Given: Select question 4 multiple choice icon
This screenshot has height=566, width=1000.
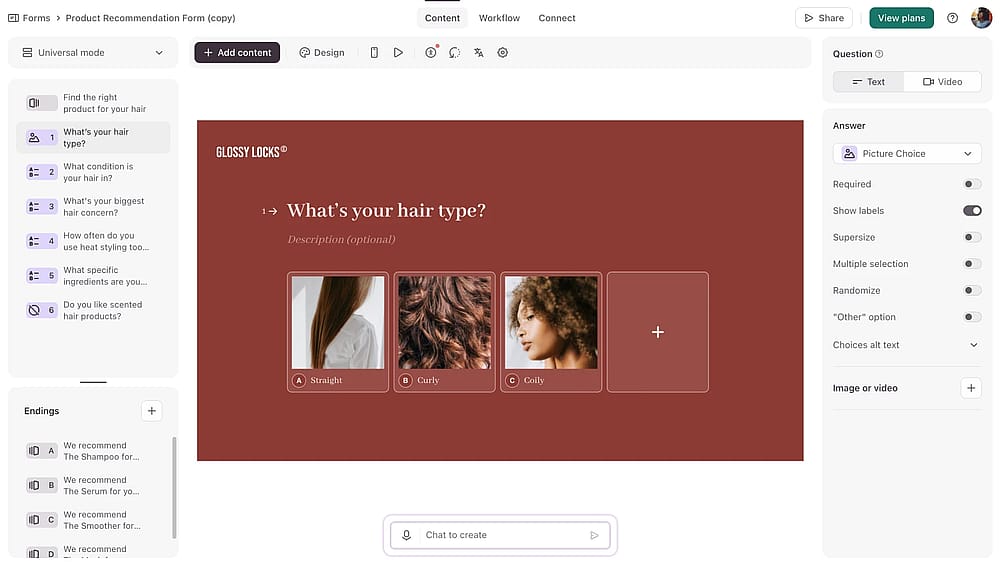Looking at the screenshot, I should coord(41,241).
